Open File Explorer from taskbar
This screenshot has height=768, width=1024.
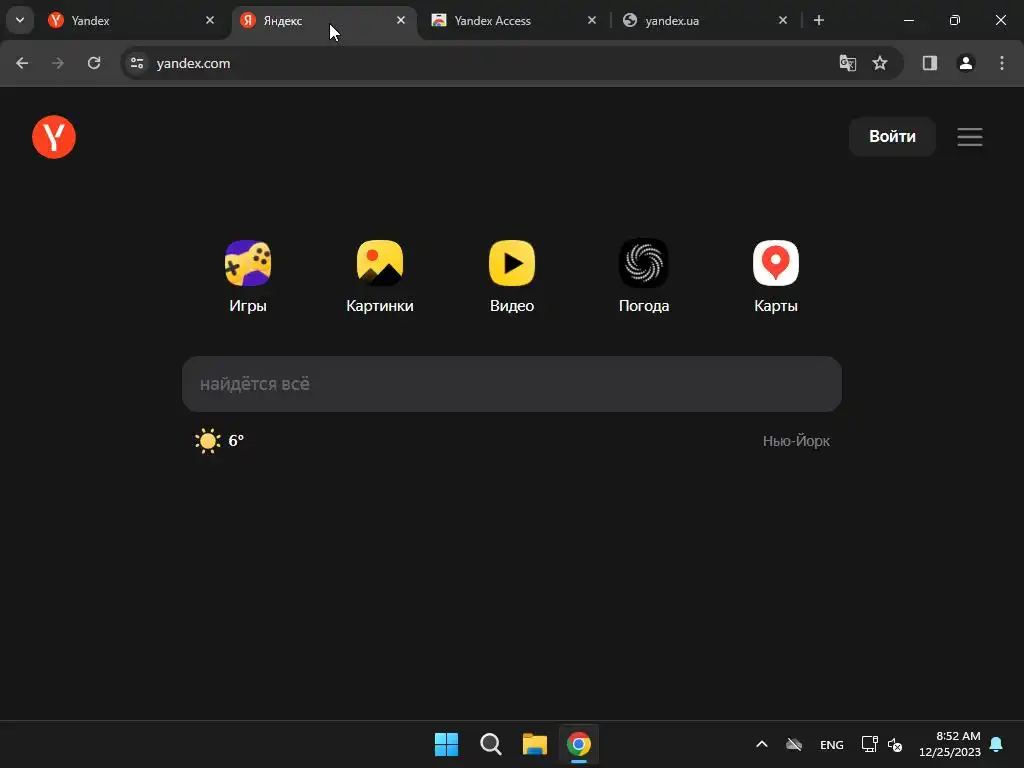click(535, 744)
